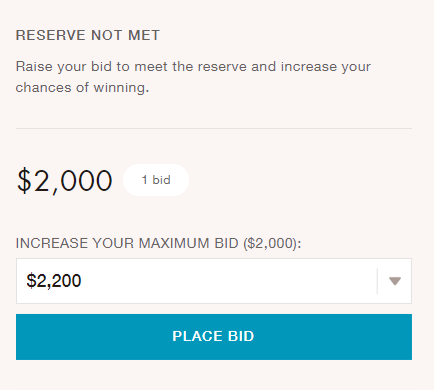
Task: Open the maximum bid dropdown arrow
Action: coord(395,281)
